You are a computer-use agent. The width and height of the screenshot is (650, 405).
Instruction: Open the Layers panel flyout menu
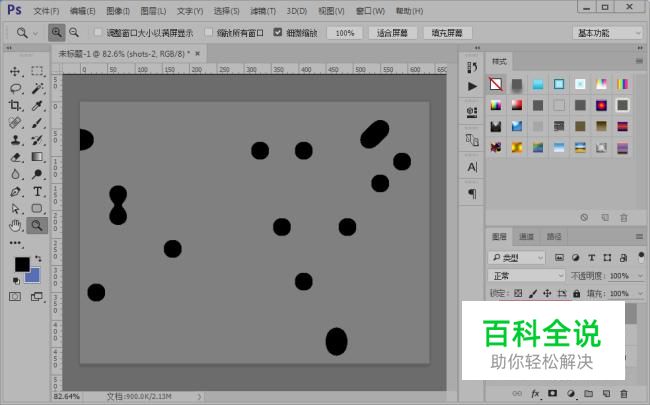(x=639, y=237)
